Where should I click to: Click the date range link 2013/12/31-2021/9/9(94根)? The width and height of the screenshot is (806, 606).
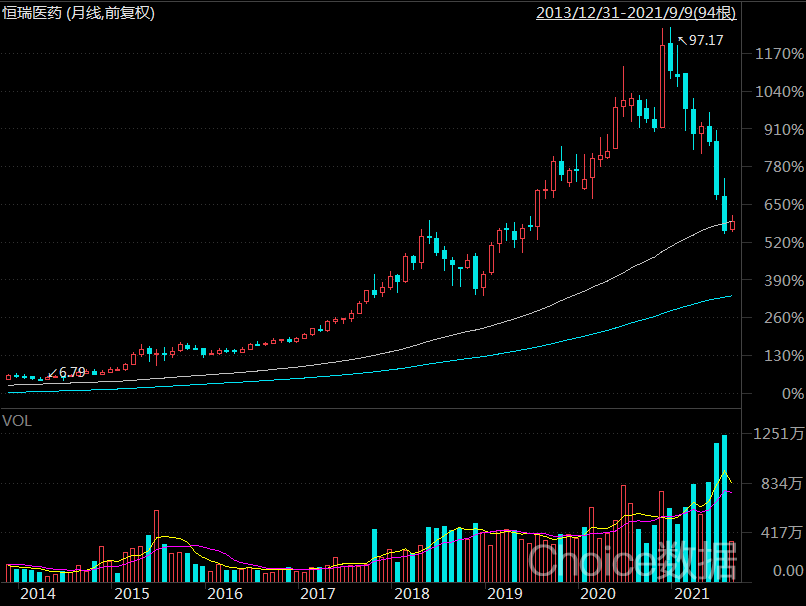pyautogui.click(x=636, y=12)
